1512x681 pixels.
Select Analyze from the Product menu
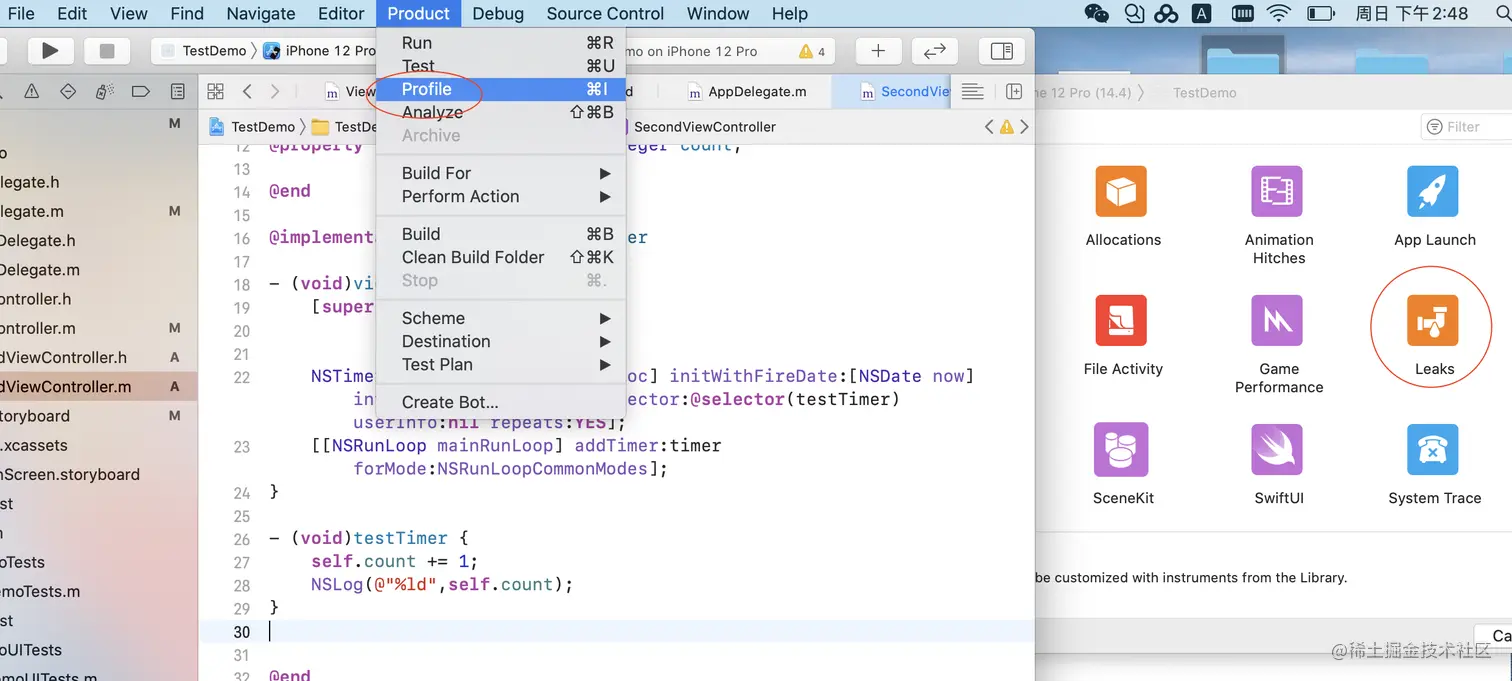[x=500, y=112]
